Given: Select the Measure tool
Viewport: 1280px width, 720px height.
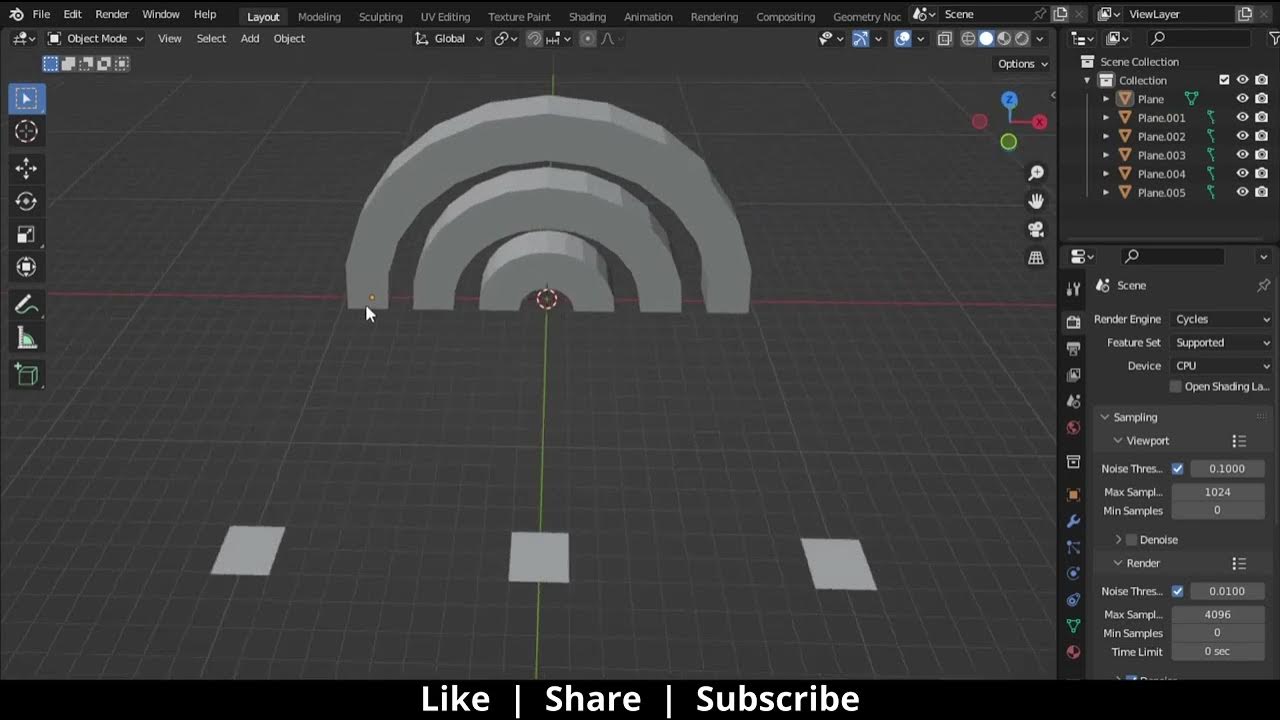Looking at the screenshot, I should (x=27, y=338).
